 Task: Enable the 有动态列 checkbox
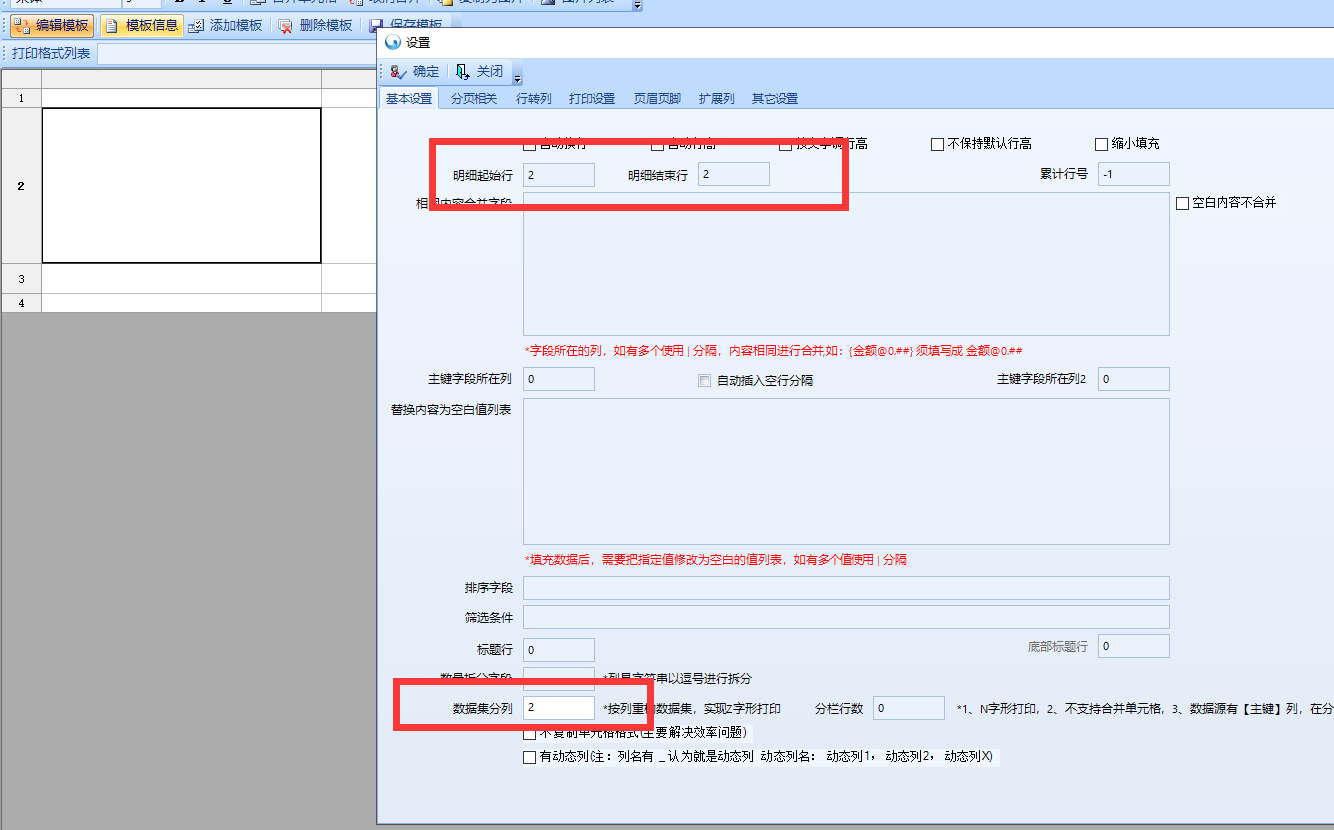pos(530,757)
